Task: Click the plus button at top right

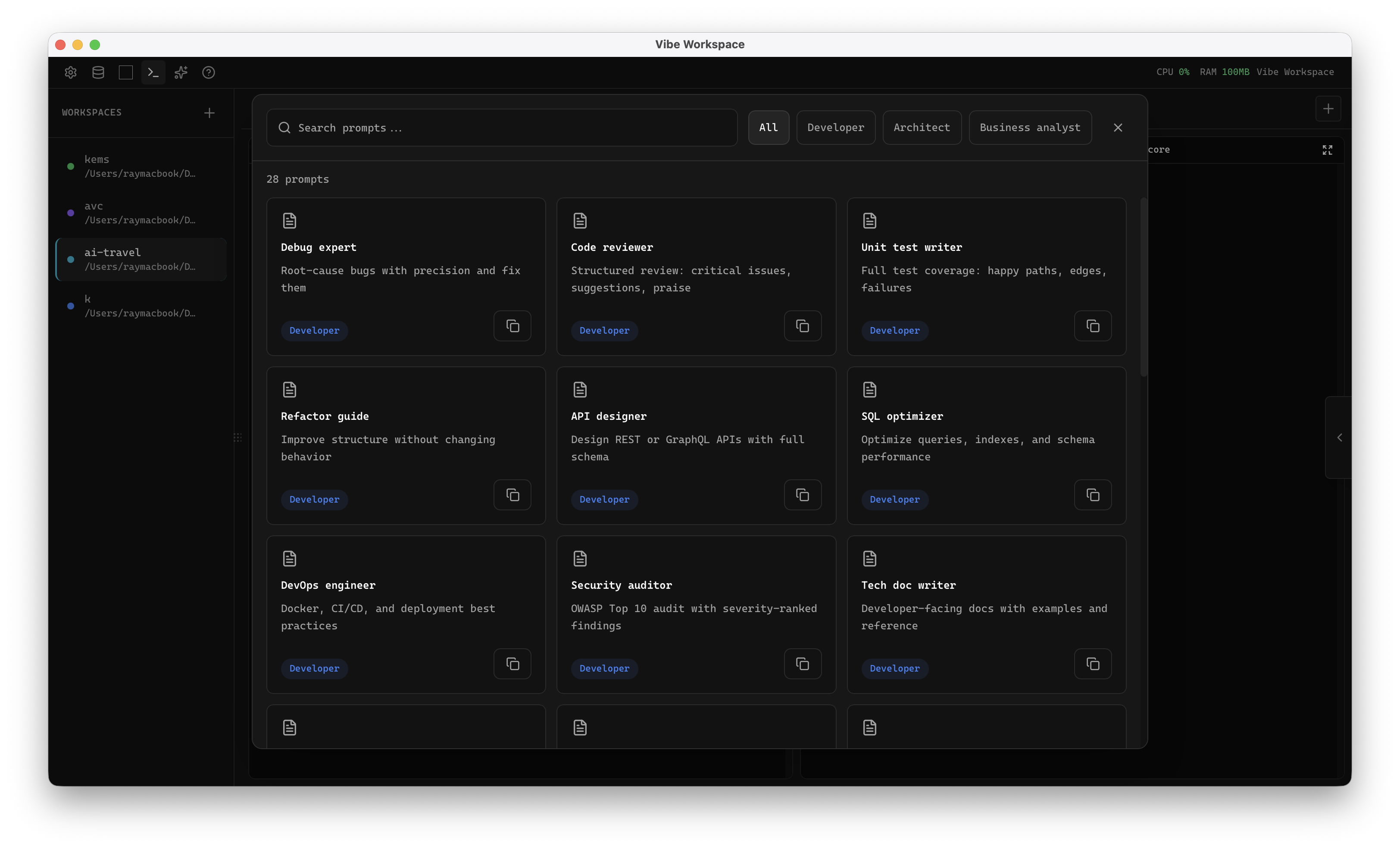Action: (1328, 109)
